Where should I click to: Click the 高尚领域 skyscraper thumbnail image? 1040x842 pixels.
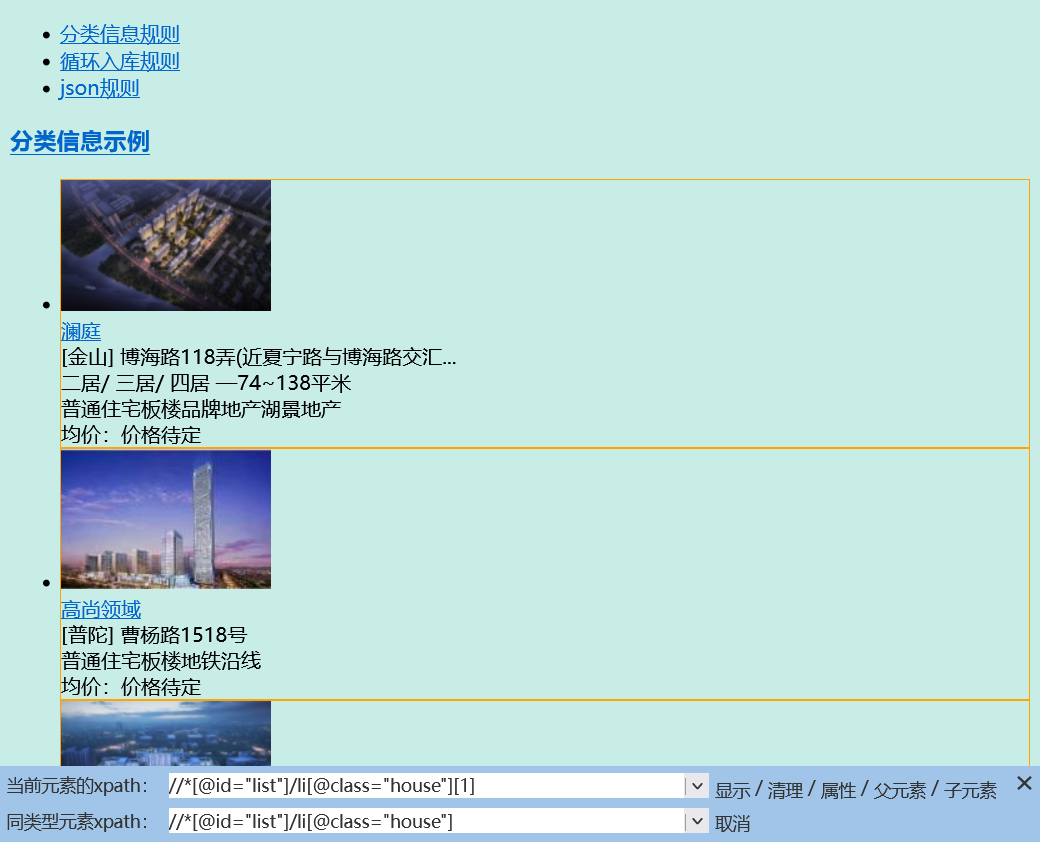[165, 519]
